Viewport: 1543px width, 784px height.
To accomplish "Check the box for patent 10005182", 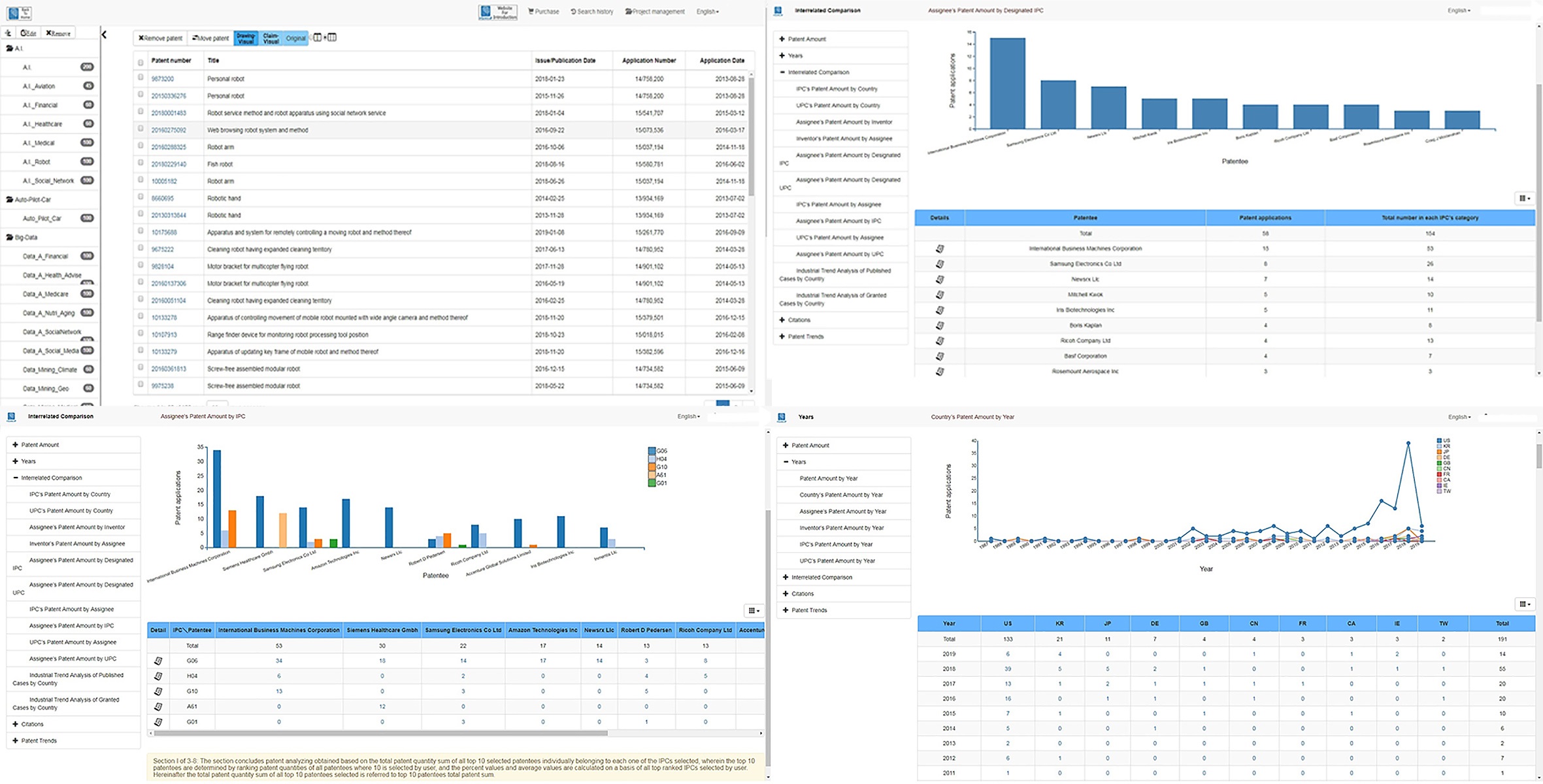I will click(x=141, y=180).
